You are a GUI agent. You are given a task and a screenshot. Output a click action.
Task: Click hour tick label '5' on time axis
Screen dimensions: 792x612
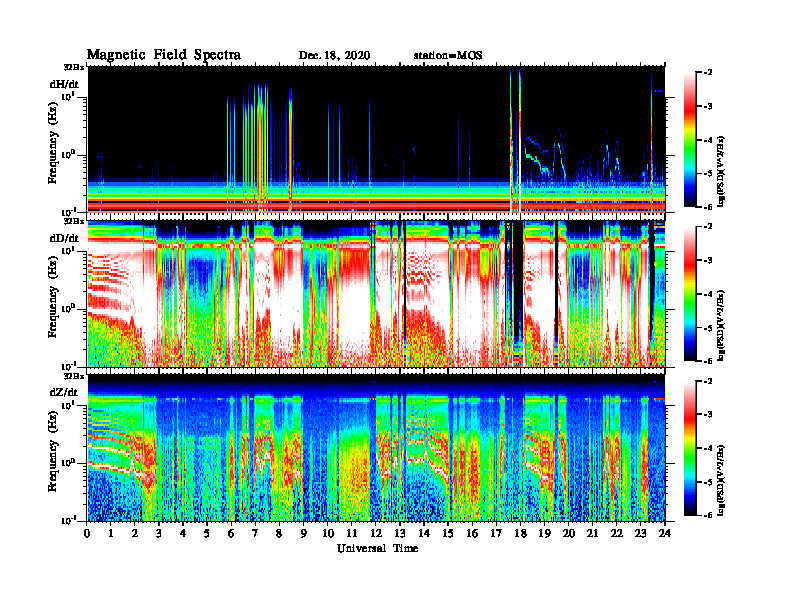click(208, 534)
